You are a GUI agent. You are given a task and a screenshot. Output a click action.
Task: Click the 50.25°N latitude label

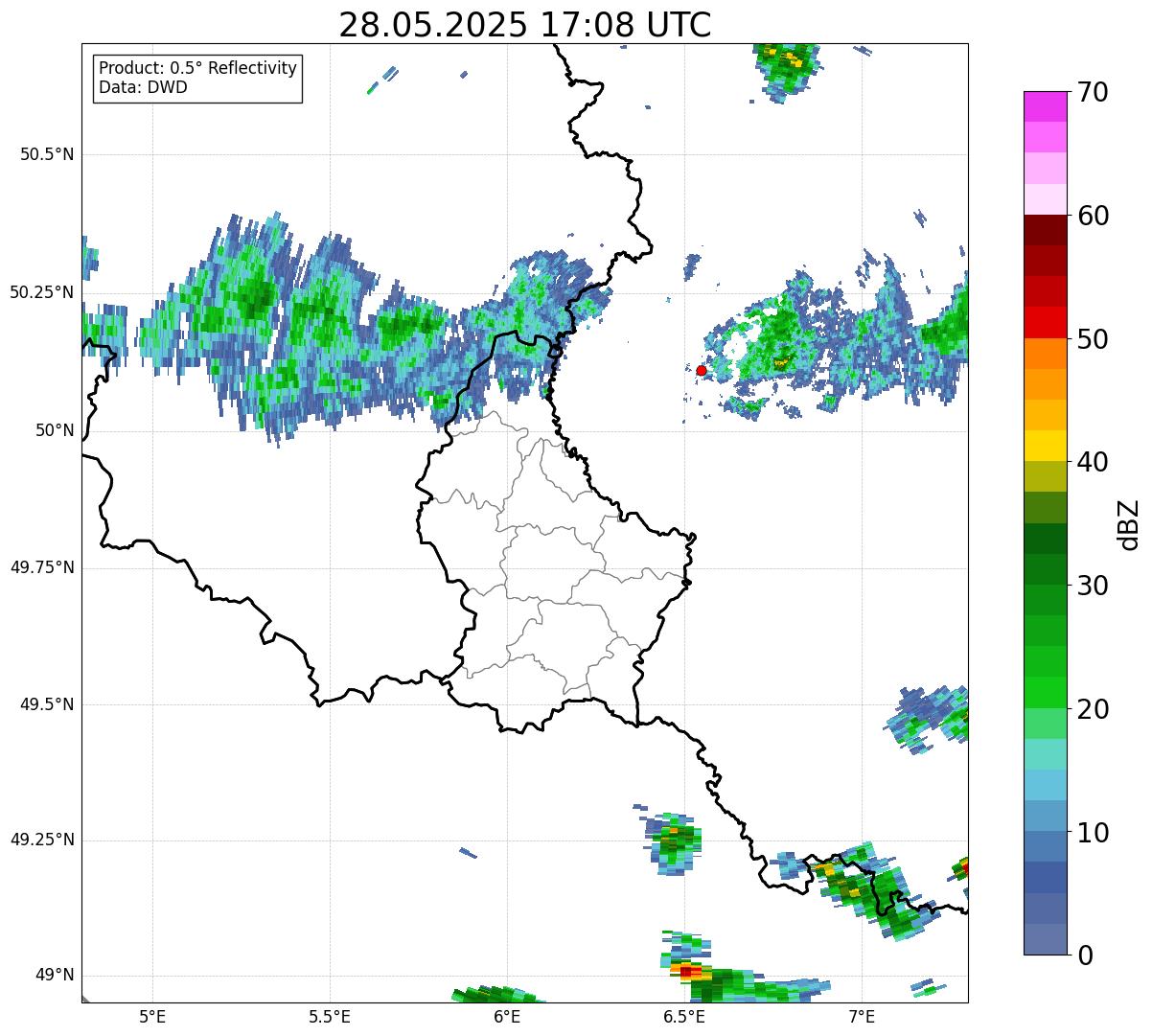[x=41, y=292]
